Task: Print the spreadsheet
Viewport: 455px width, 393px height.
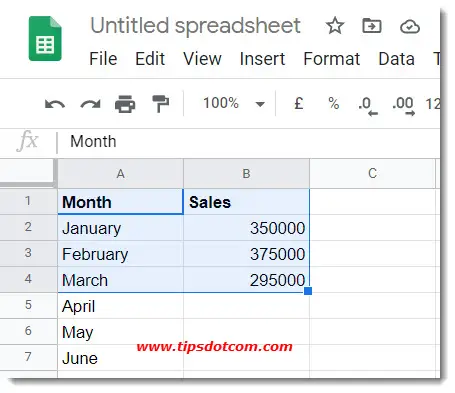Action: 125,104
